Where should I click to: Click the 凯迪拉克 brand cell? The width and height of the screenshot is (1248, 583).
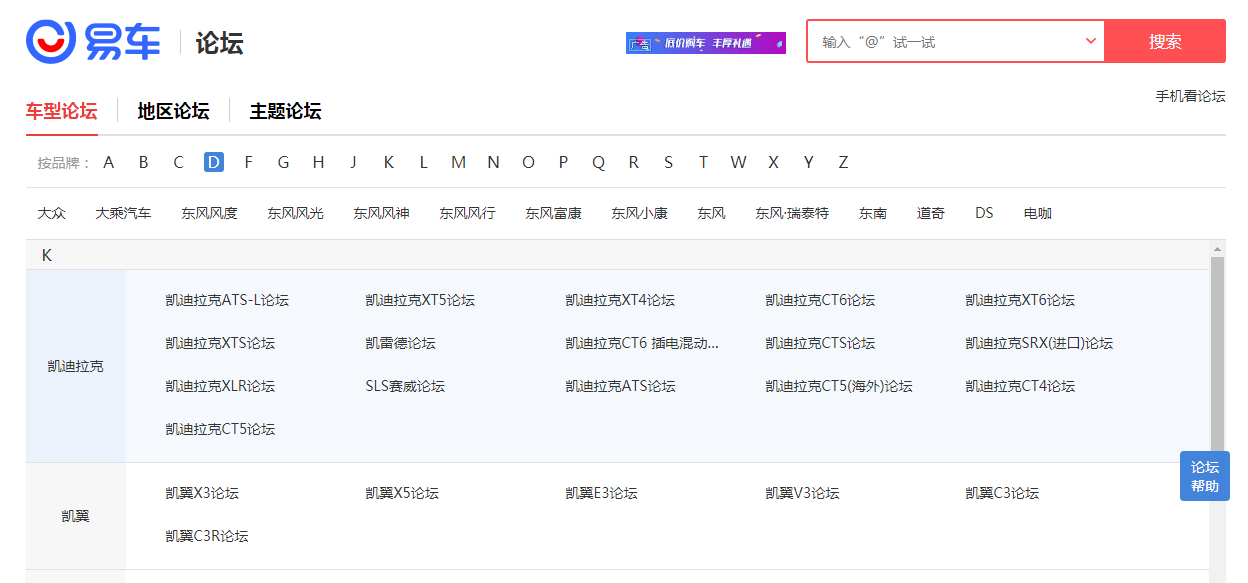point(75,366)
